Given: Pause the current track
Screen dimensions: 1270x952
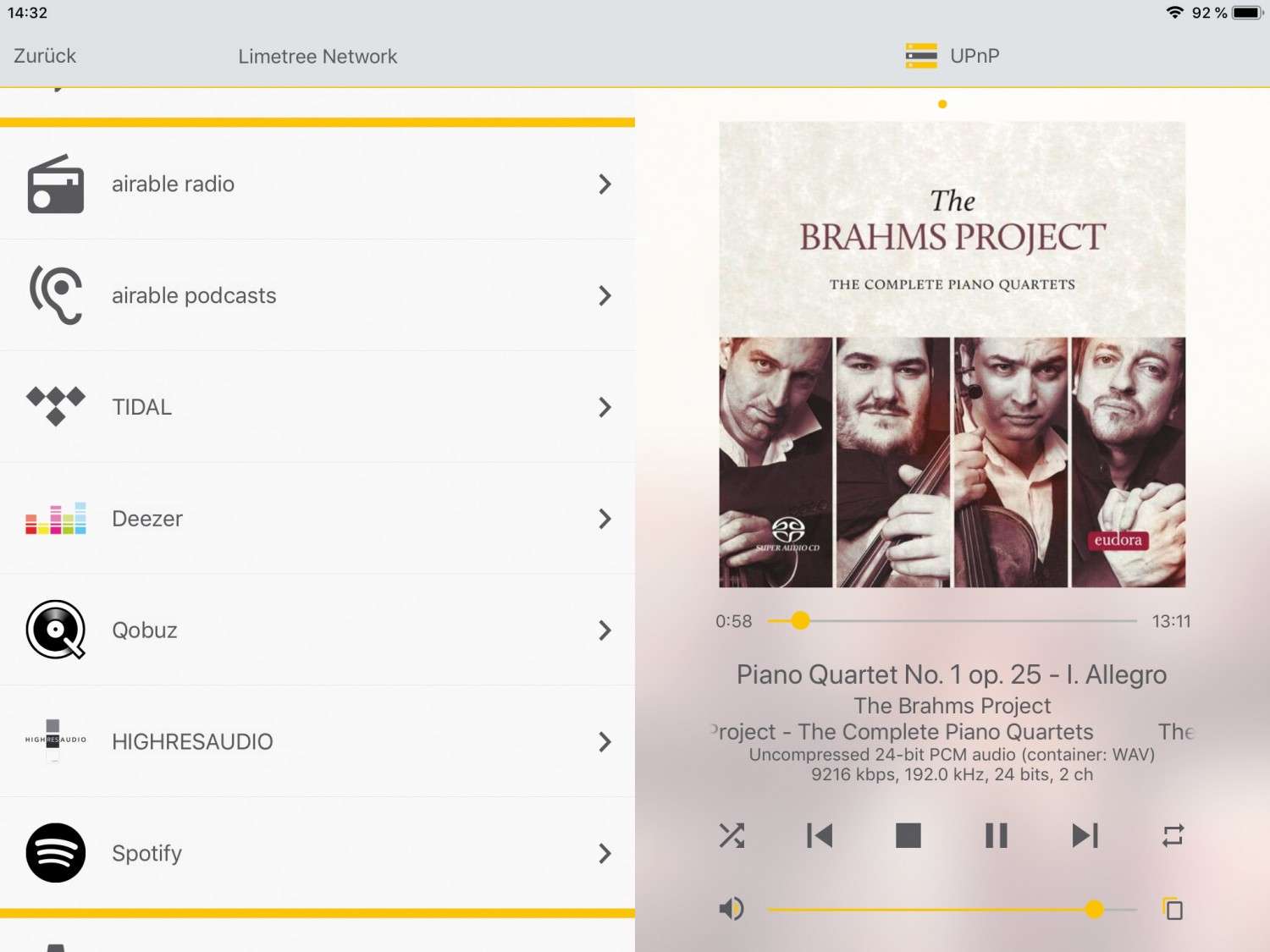Looking at the screenshot, I should click(x=997, y=835).
